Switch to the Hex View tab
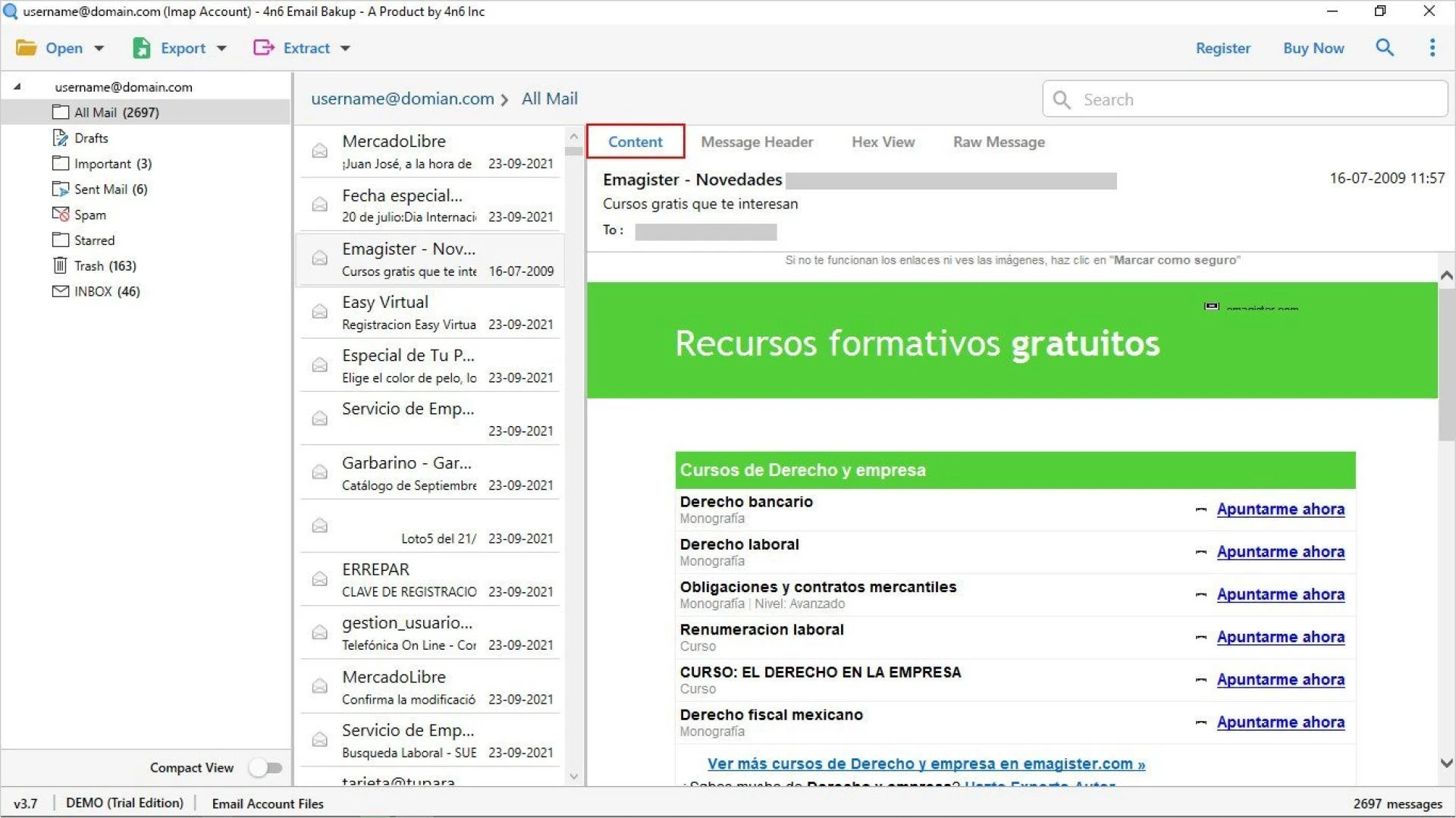The image size is (1456, 818). pyautogui.click(x=883, y=142)
